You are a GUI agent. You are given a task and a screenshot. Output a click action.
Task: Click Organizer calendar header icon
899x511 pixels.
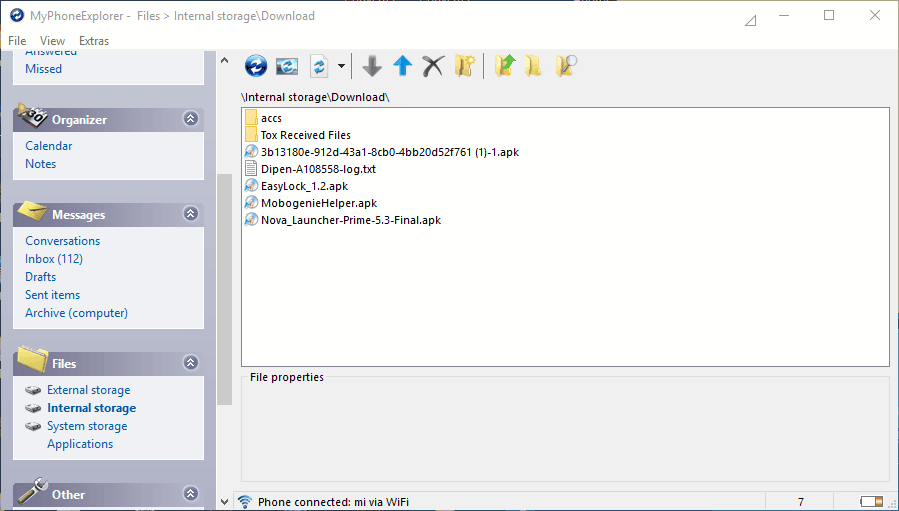[x=32, y=115]
